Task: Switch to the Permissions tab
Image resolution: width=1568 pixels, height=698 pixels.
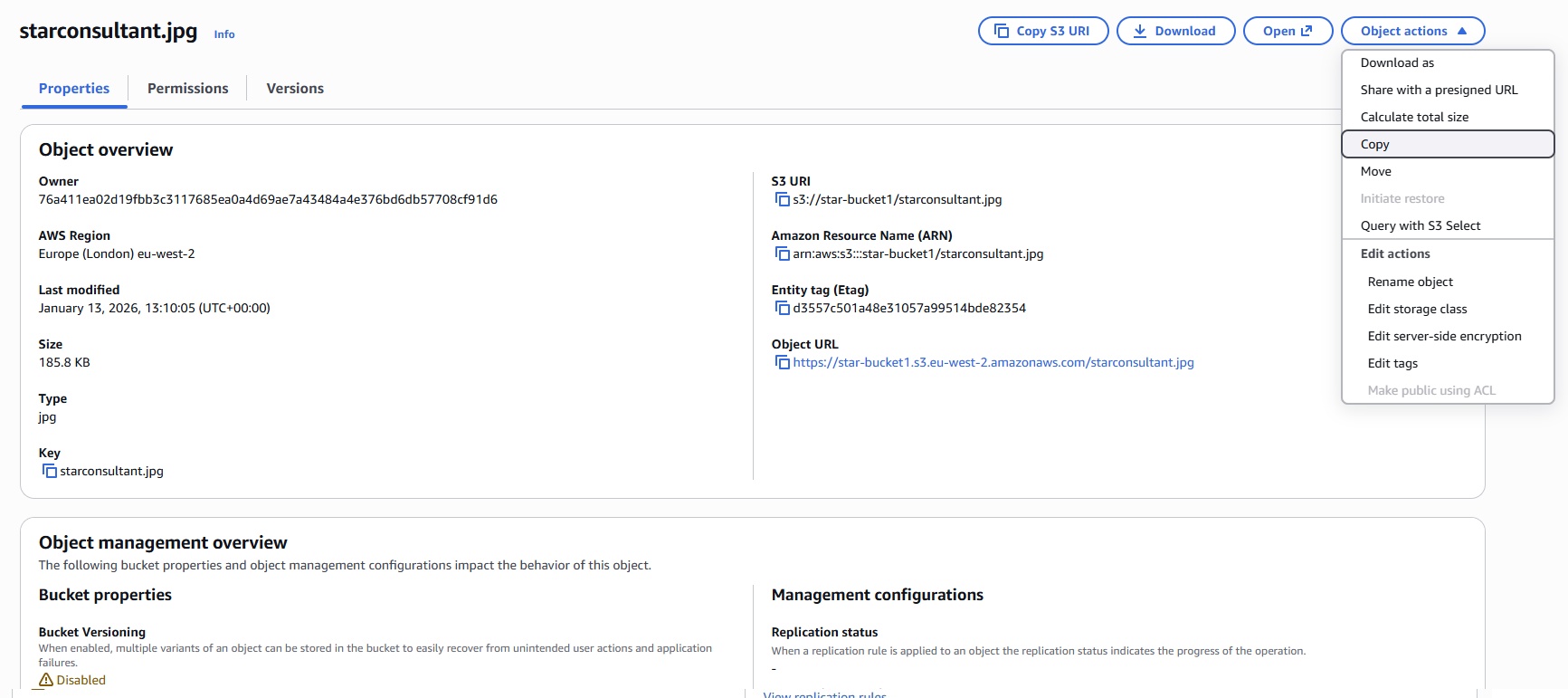Action: [187, 89]
